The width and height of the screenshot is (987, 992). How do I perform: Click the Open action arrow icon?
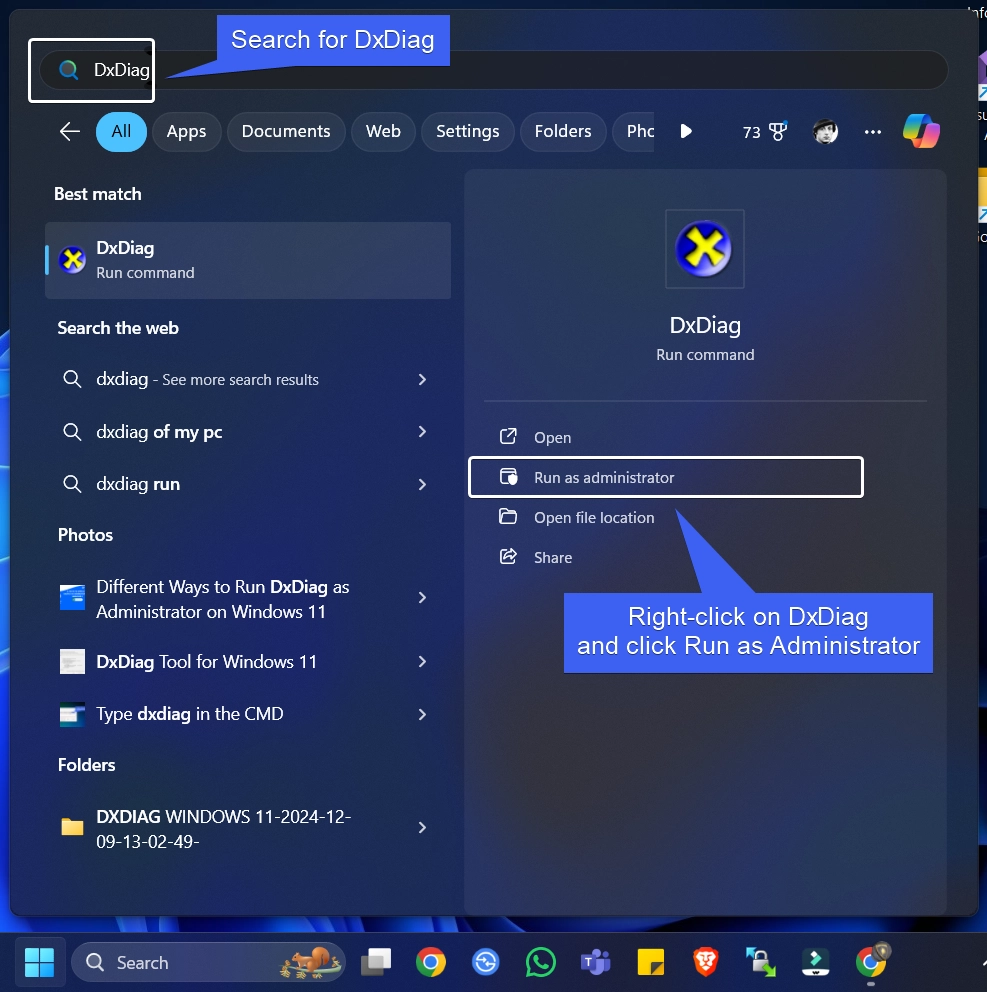[x=508, y=437]
